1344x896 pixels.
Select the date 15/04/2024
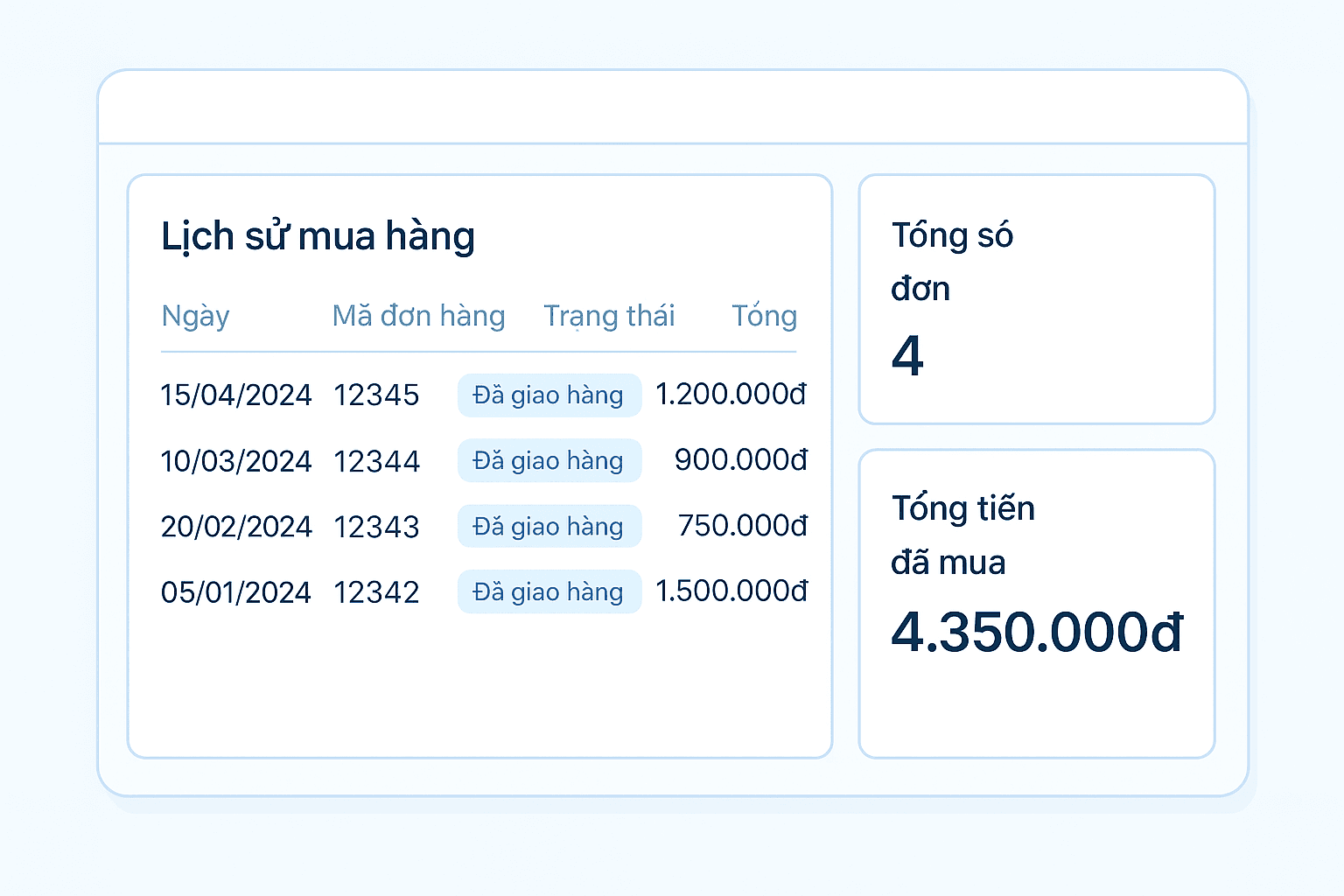(x=236, y=395)
